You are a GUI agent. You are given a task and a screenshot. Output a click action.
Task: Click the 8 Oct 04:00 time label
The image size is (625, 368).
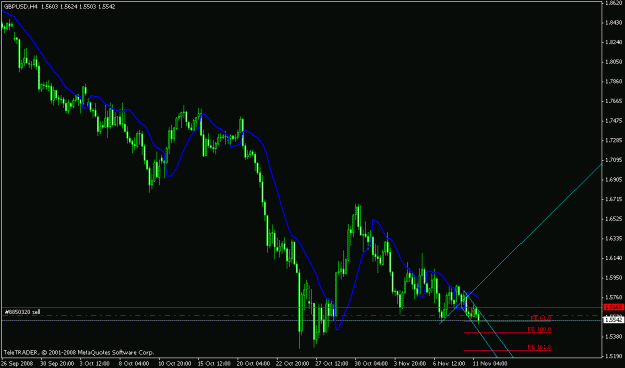point(134,364)
